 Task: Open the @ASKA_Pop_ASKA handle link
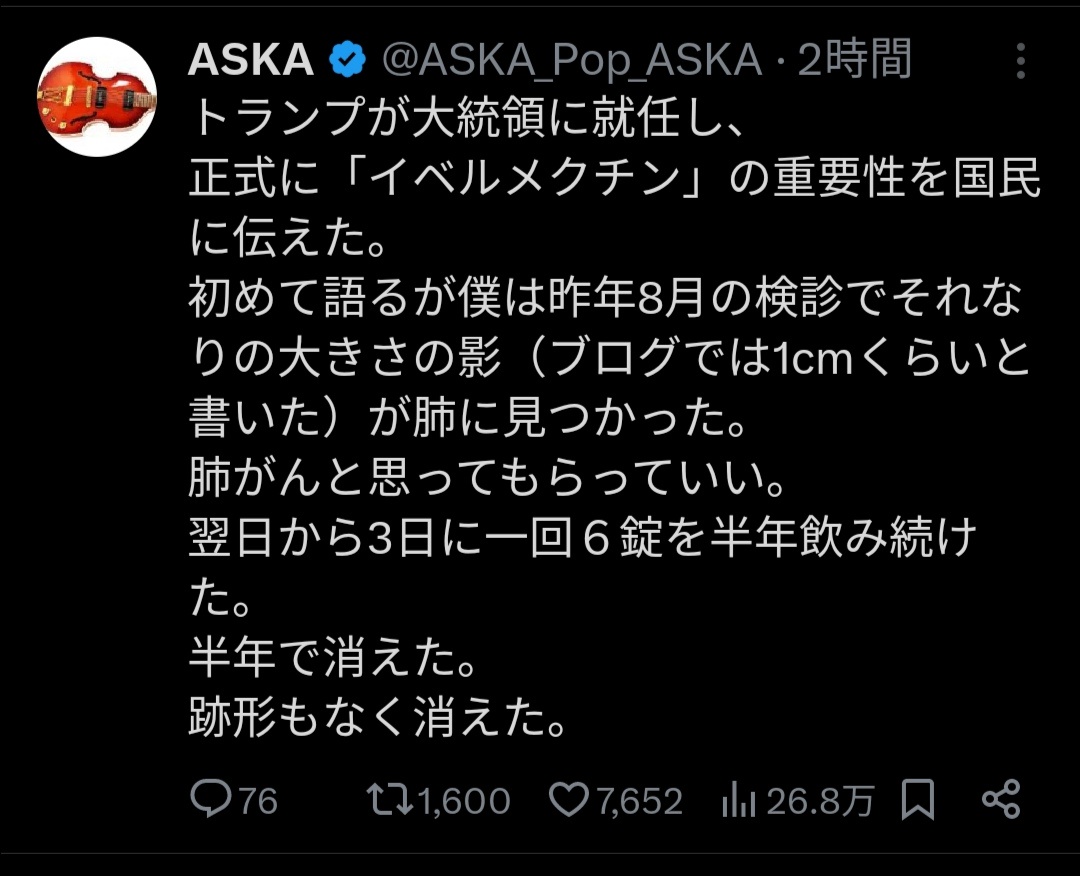click(x=573, y=62)
